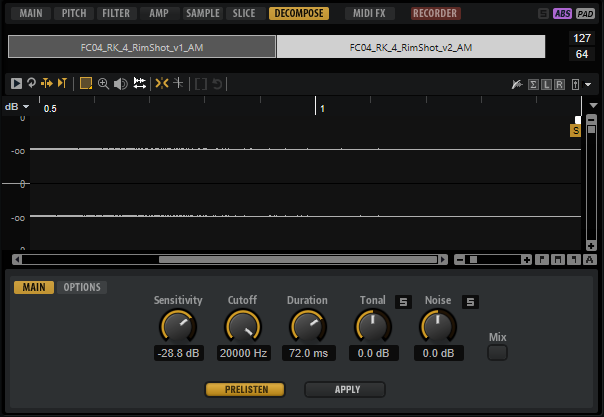Screen dimensions: 604x417
Task: Click the vertical zoom minus button
Action: pyautogui.click(x=591, y=120)
